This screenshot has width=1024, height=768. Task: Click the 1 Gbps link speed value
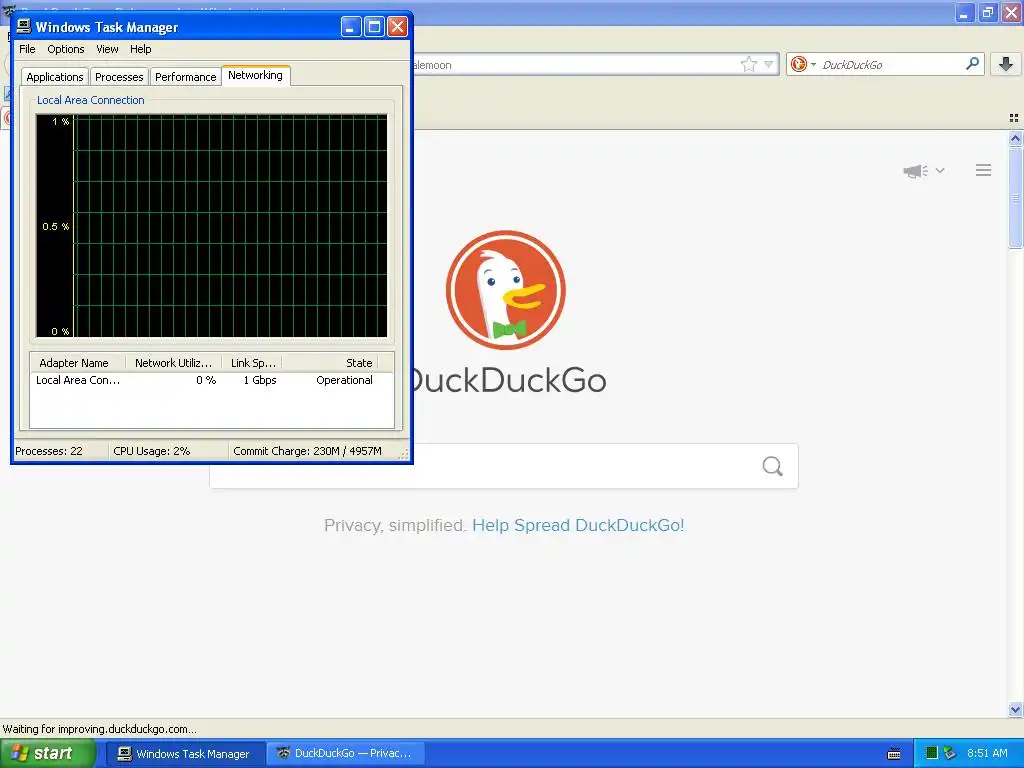click(x=260, y=380)
